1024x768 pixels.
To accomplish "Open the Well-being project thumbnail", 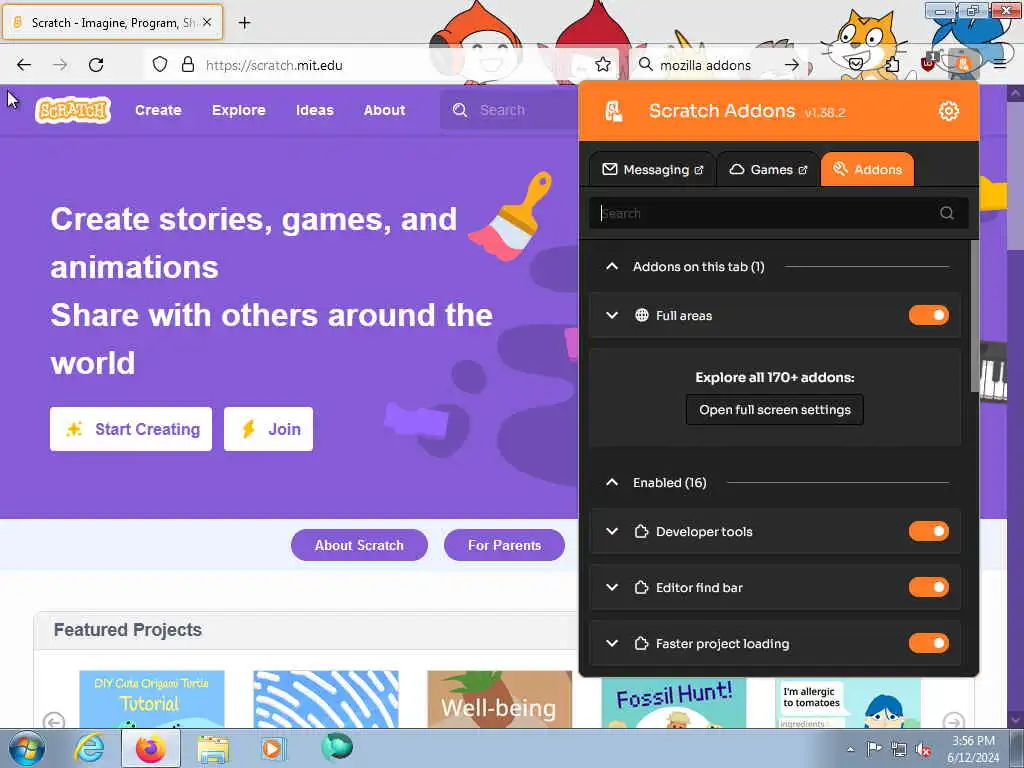I will coord(500,699).
